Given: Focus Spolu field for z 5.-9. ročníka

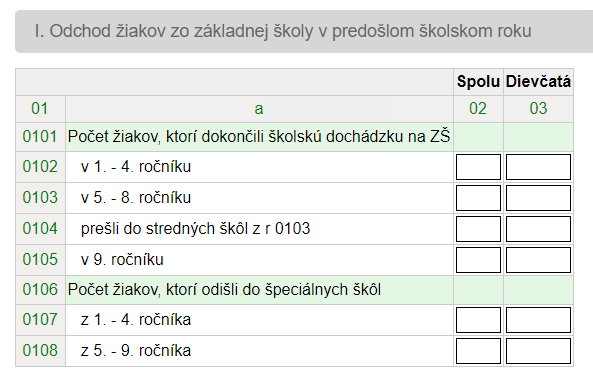Looking at the screenshot, I should (478, 351).
